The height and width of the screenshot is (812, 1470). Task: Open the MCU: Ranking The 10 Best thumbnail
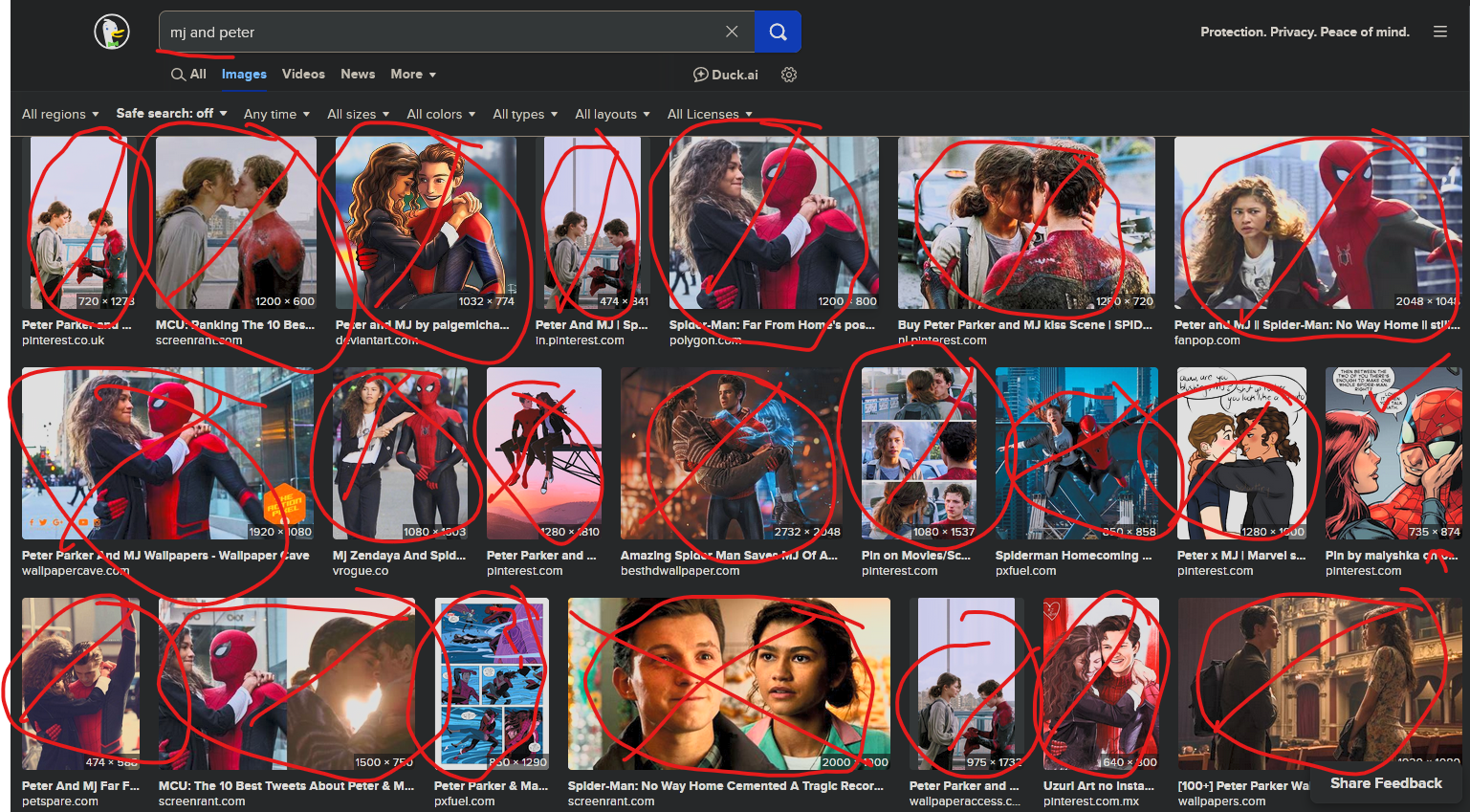(236, 223)
